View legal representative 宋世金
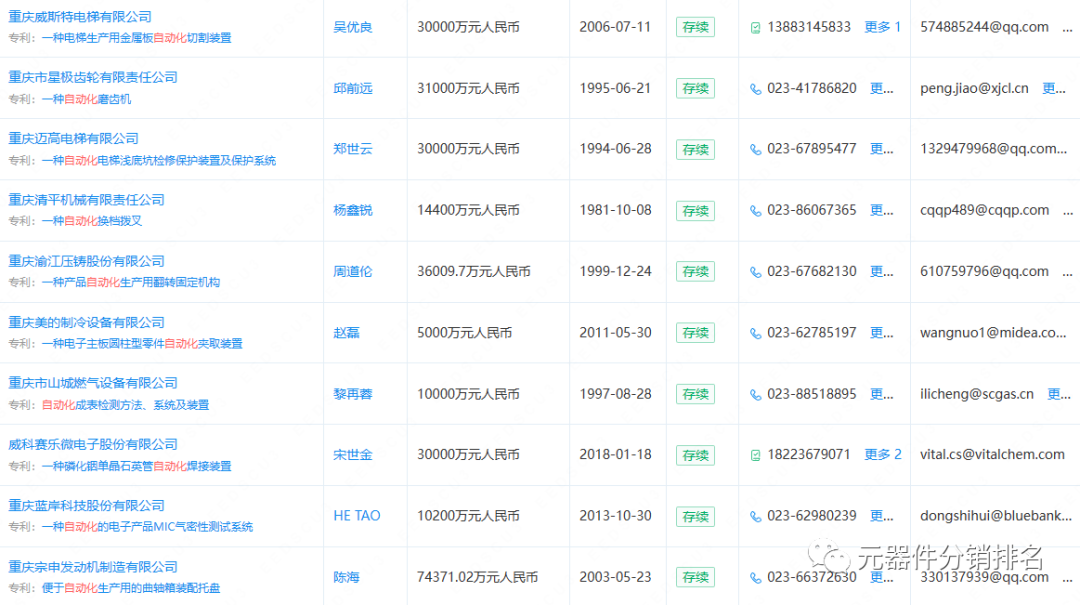 point(353,455)
